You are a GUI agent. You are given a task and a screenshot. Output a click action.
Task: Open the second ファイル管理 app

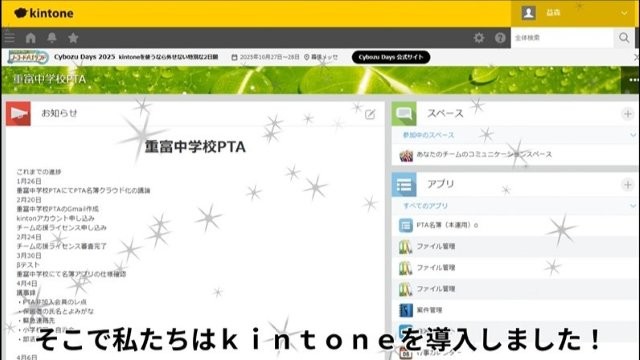[436, 268]
